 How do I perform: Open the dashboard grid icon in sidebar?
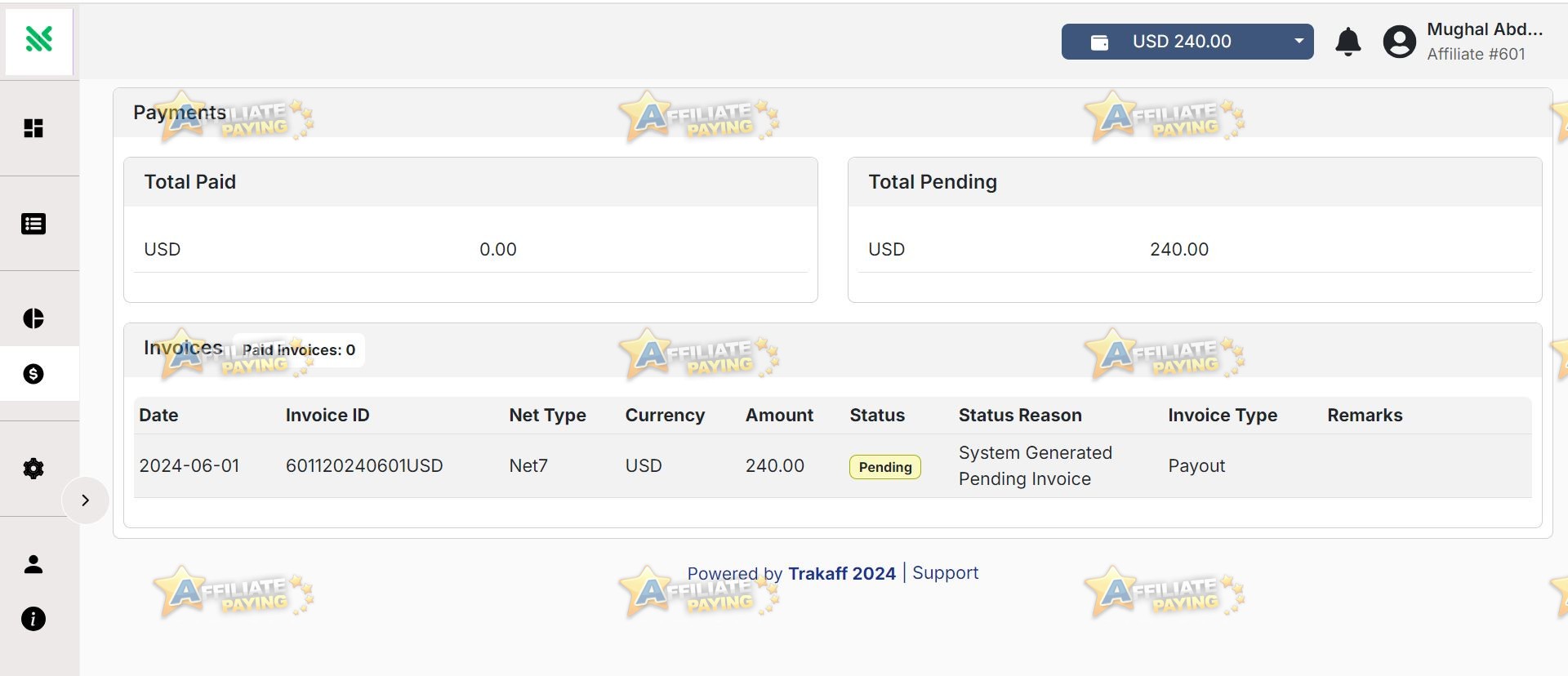click(x=33, y=128)
